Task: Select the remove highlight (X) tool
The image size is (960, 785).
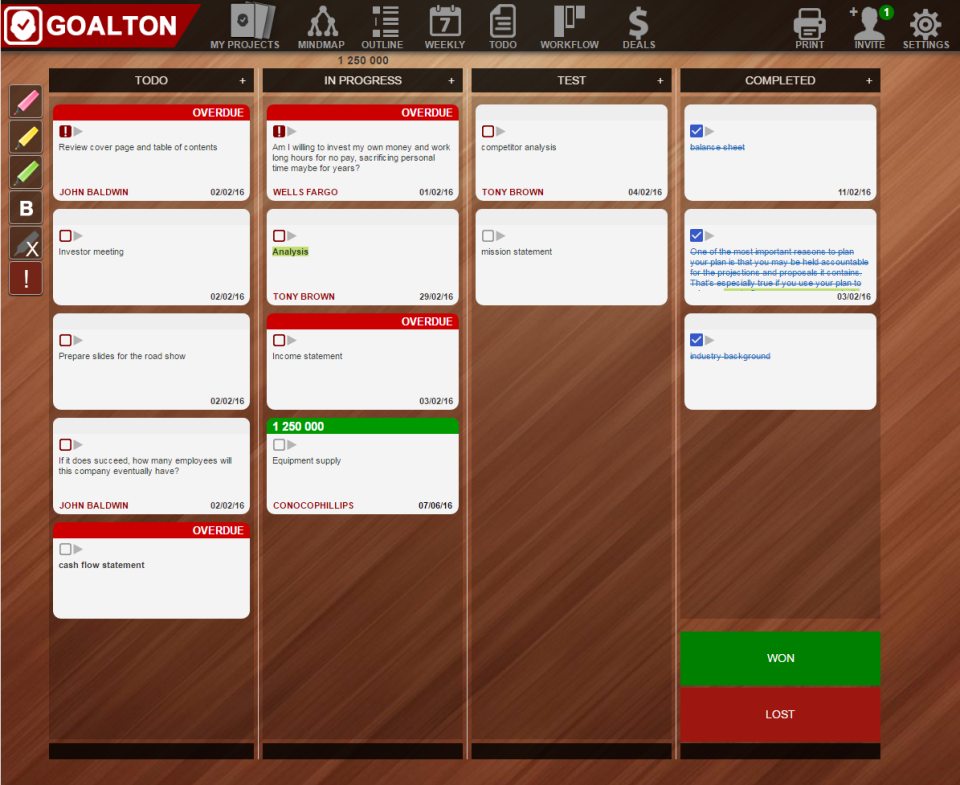Action: [x=25, y=243]
